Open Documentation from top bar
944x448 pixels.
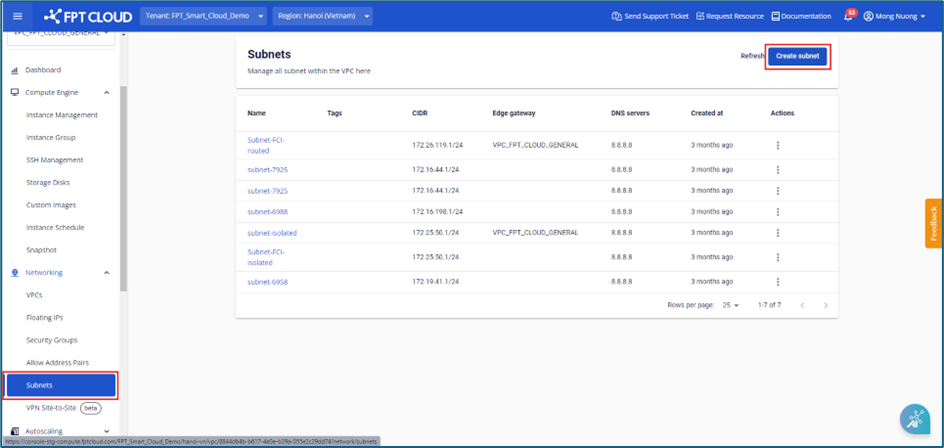pos(801,17)
